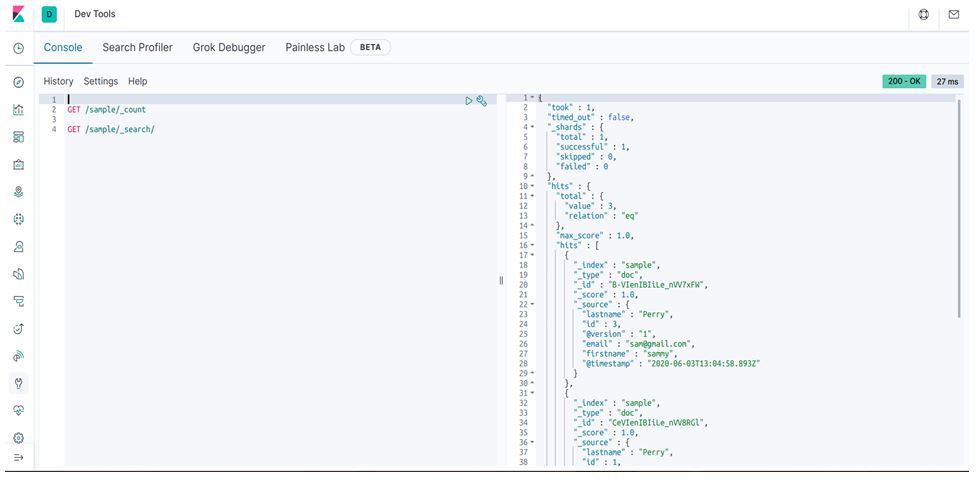The image size is (977, 481).
Task: Open Recently viewed clock icon
Action: click(x=18, y=48)
